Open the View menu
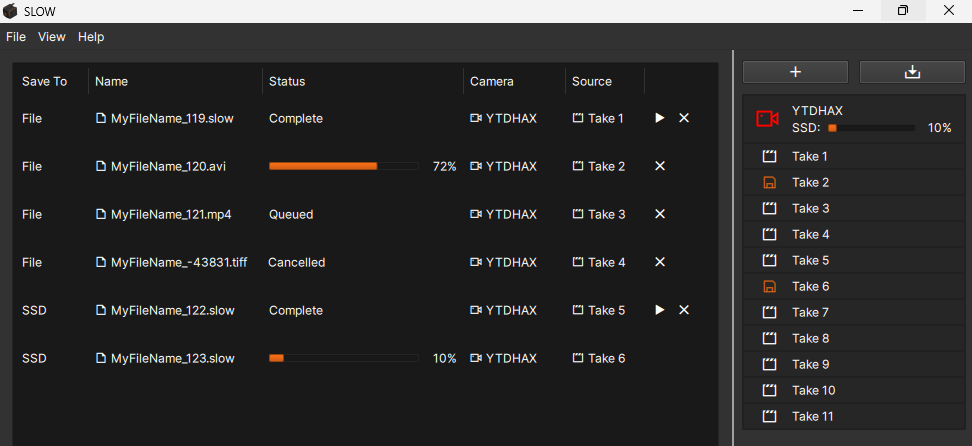This screenshot has height=446, width=972. tap(52, 37)
